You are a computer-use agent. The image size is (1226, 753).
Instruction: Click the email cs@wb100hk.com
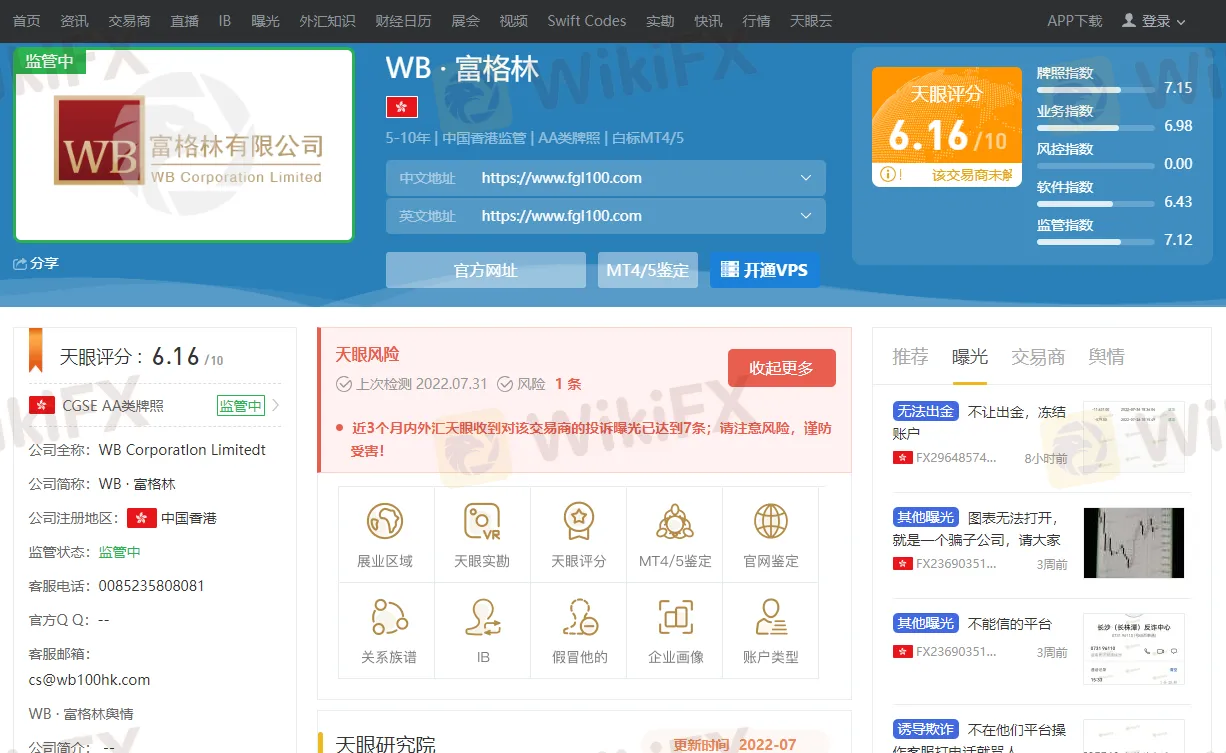point(89,680)
